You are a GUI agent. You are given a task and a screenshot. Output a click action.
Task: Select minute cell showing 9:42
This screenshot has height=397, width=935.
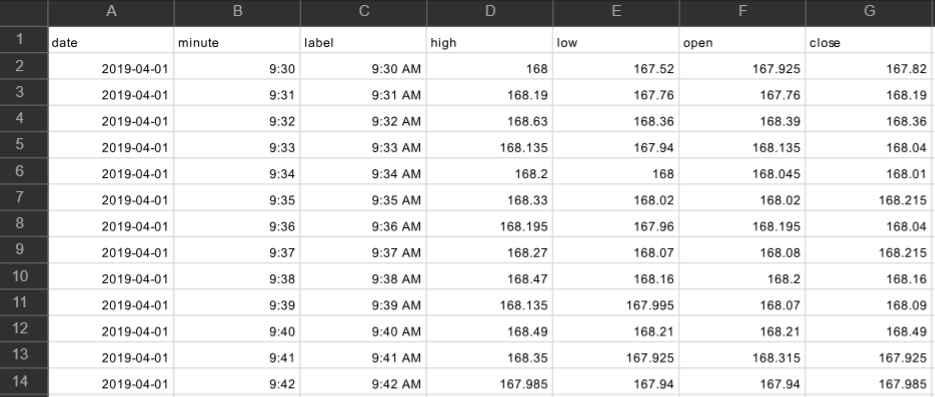[x=237, y=381]
